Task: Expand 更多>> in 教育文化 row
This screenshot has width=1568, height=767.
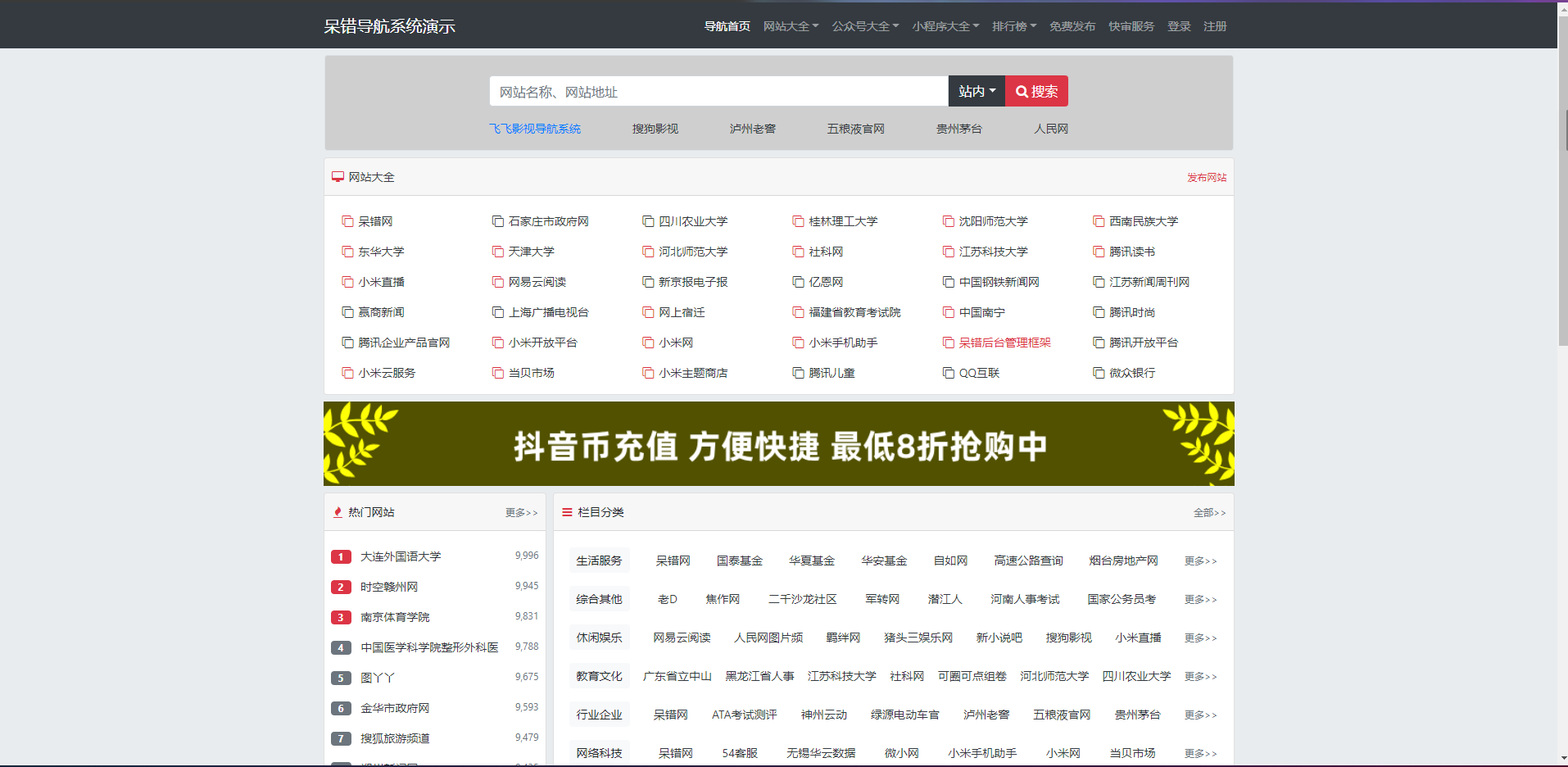Action: 1200,677
